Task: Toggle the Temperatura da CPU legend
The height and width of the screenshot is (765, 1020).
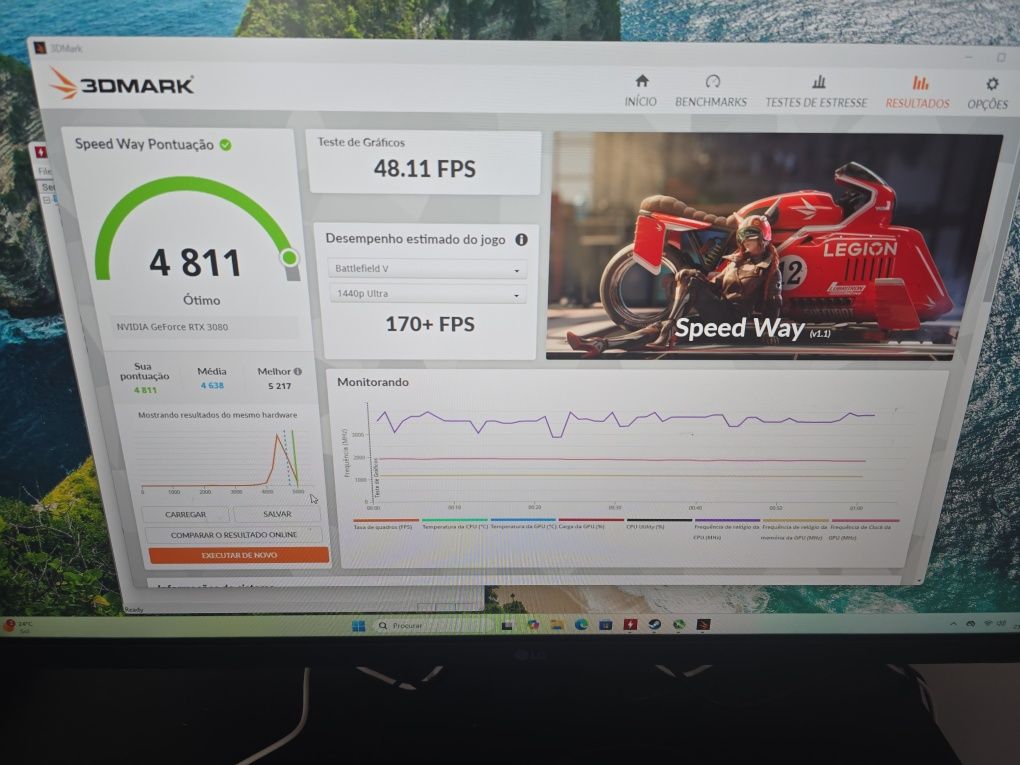Action: tap(455, 524)
